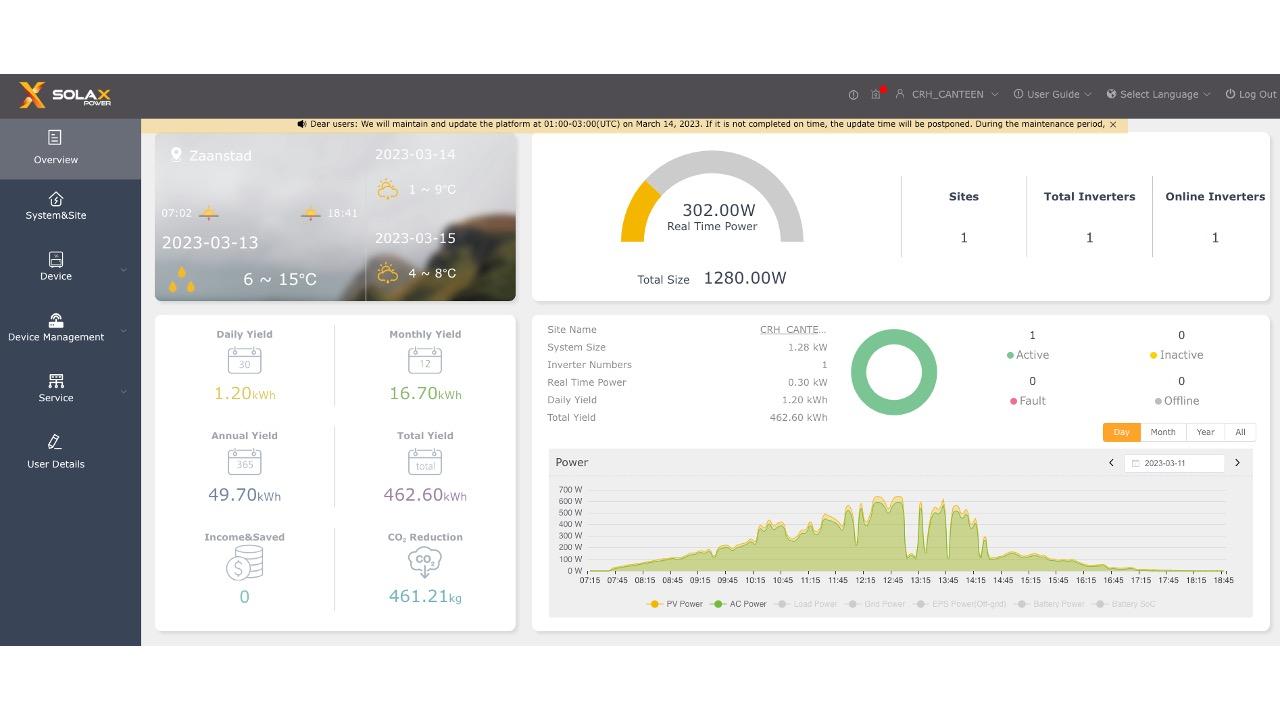Switch chart to Year tab
1280x720 pixels.
(x=1205, y=432)
